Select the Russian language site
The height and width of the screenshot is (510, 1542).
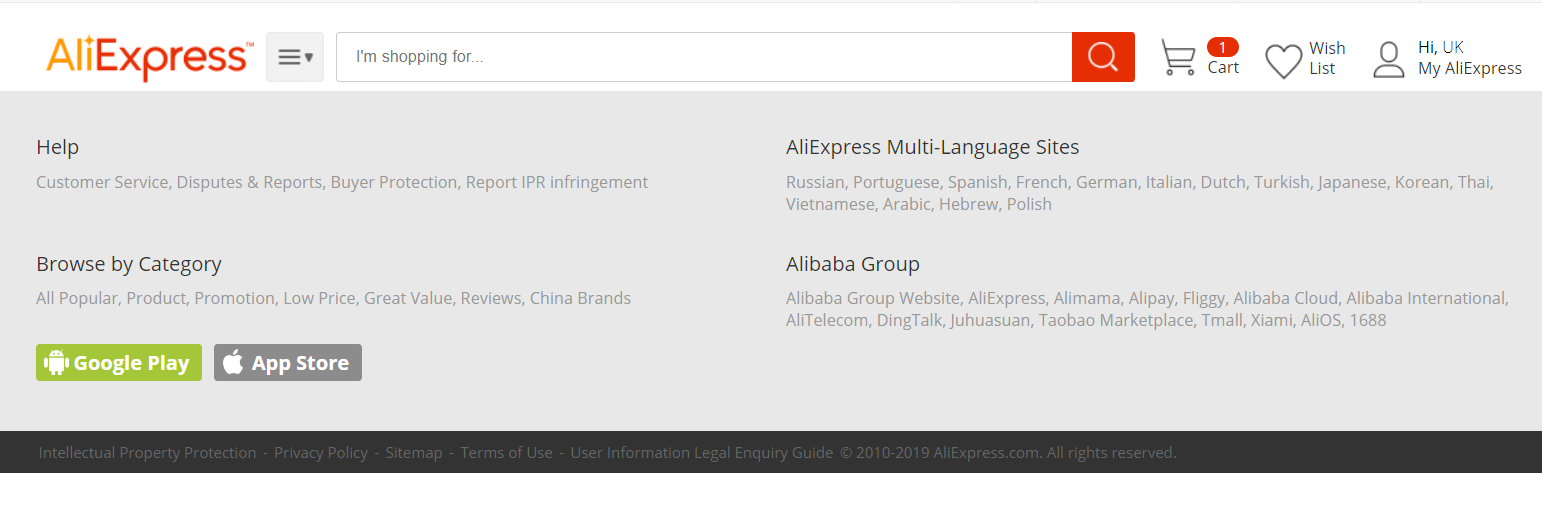pos(815,182)
